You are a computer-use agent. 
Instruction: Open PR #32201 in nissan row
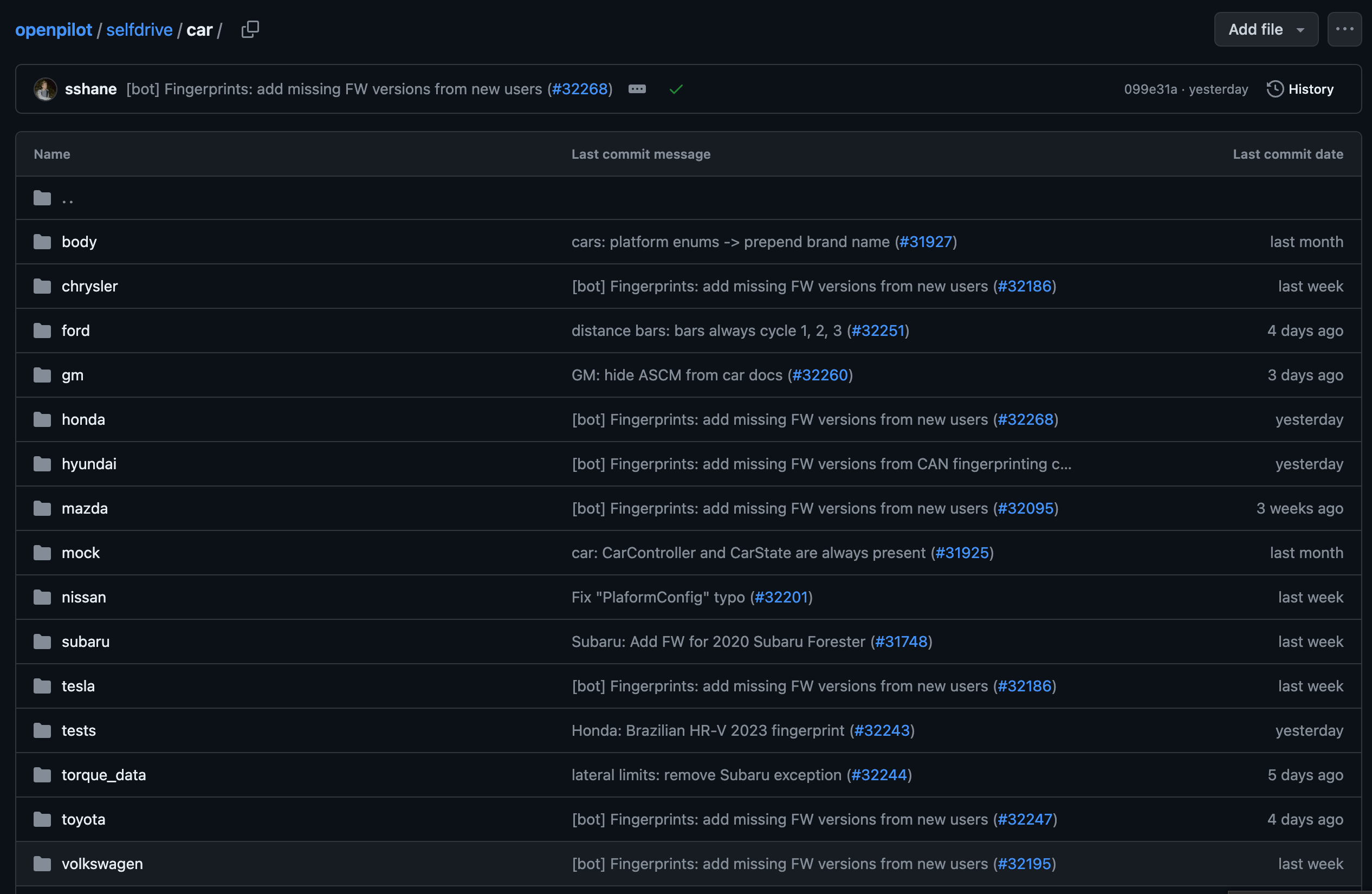781,597
